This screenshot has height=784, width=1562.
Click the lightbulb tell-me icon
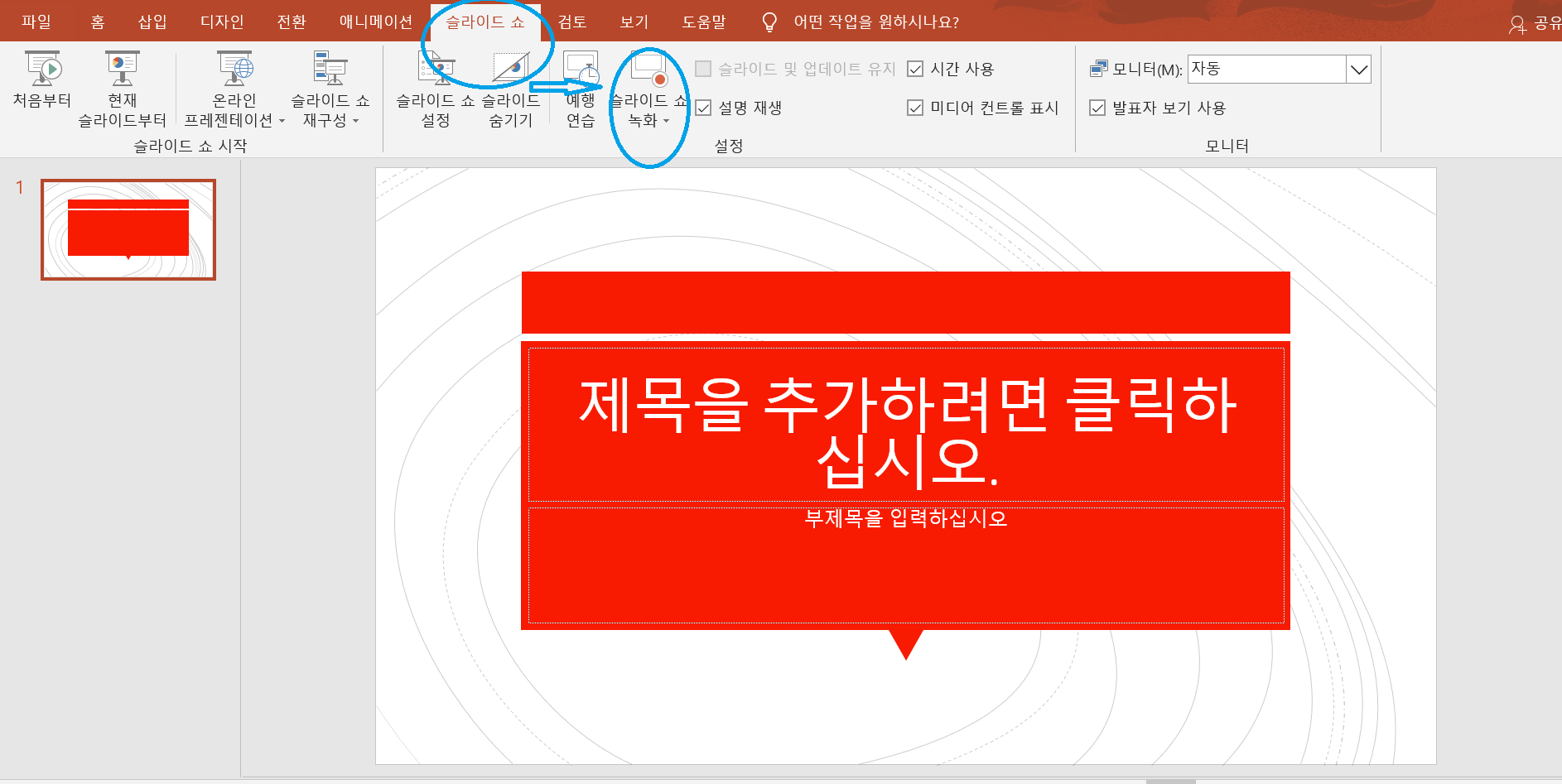point(769,22)
